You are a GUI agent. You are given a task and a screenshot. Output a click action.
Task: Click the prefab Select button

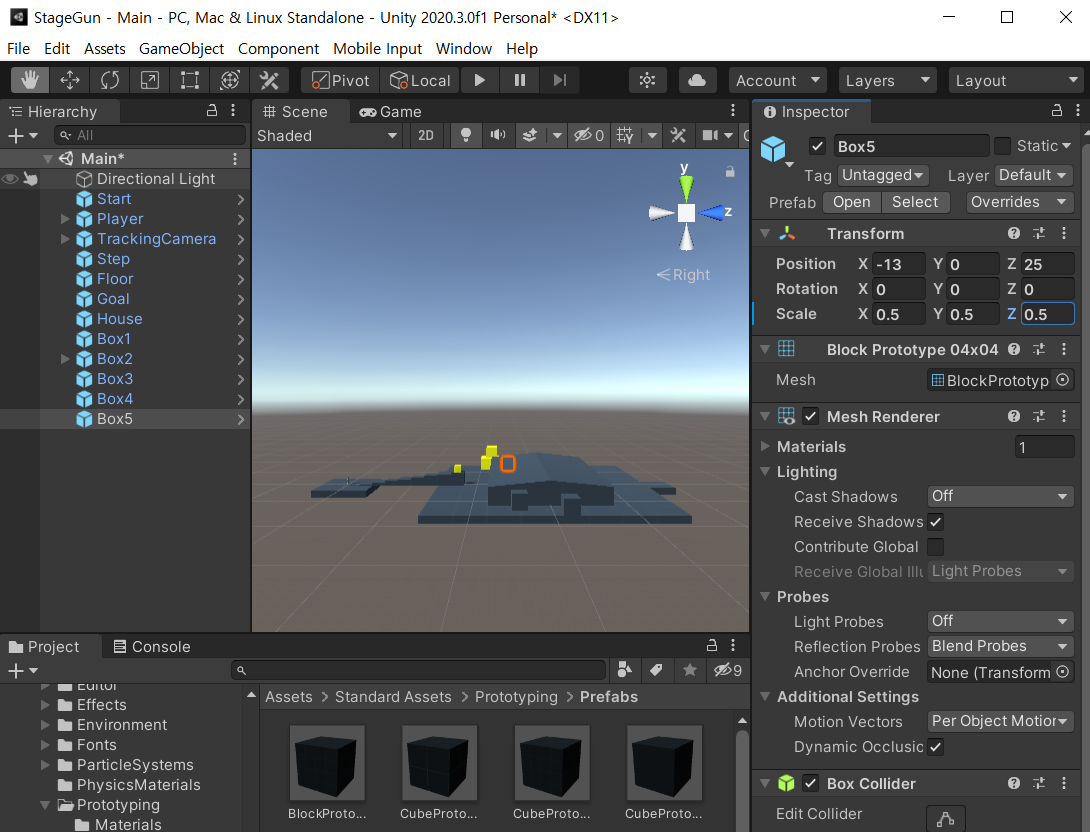(915, 202)
